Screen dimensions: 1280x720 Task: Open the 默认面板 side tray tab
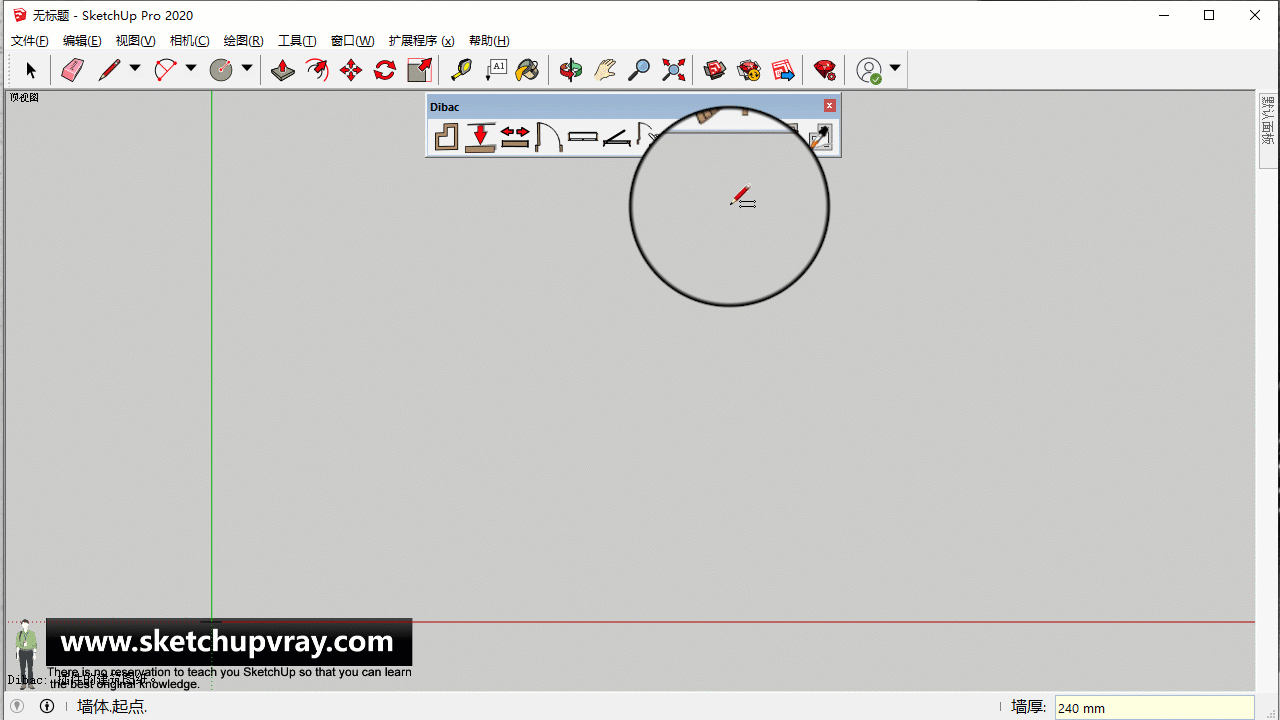1268,121
